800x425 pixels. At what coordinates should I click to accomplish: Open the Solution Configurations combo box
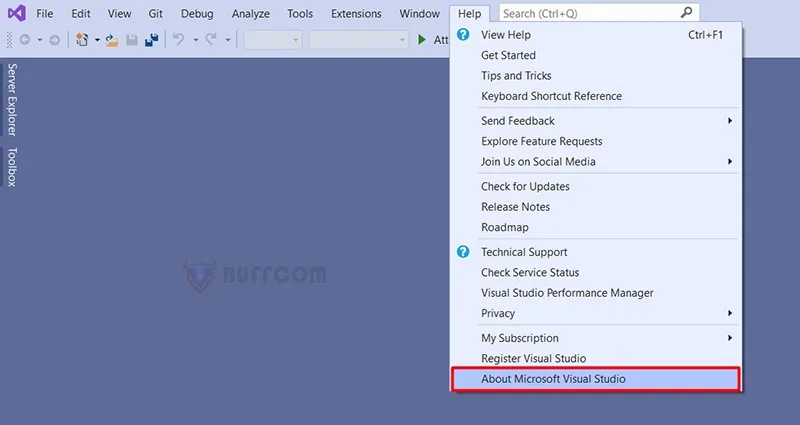point(273,40)
